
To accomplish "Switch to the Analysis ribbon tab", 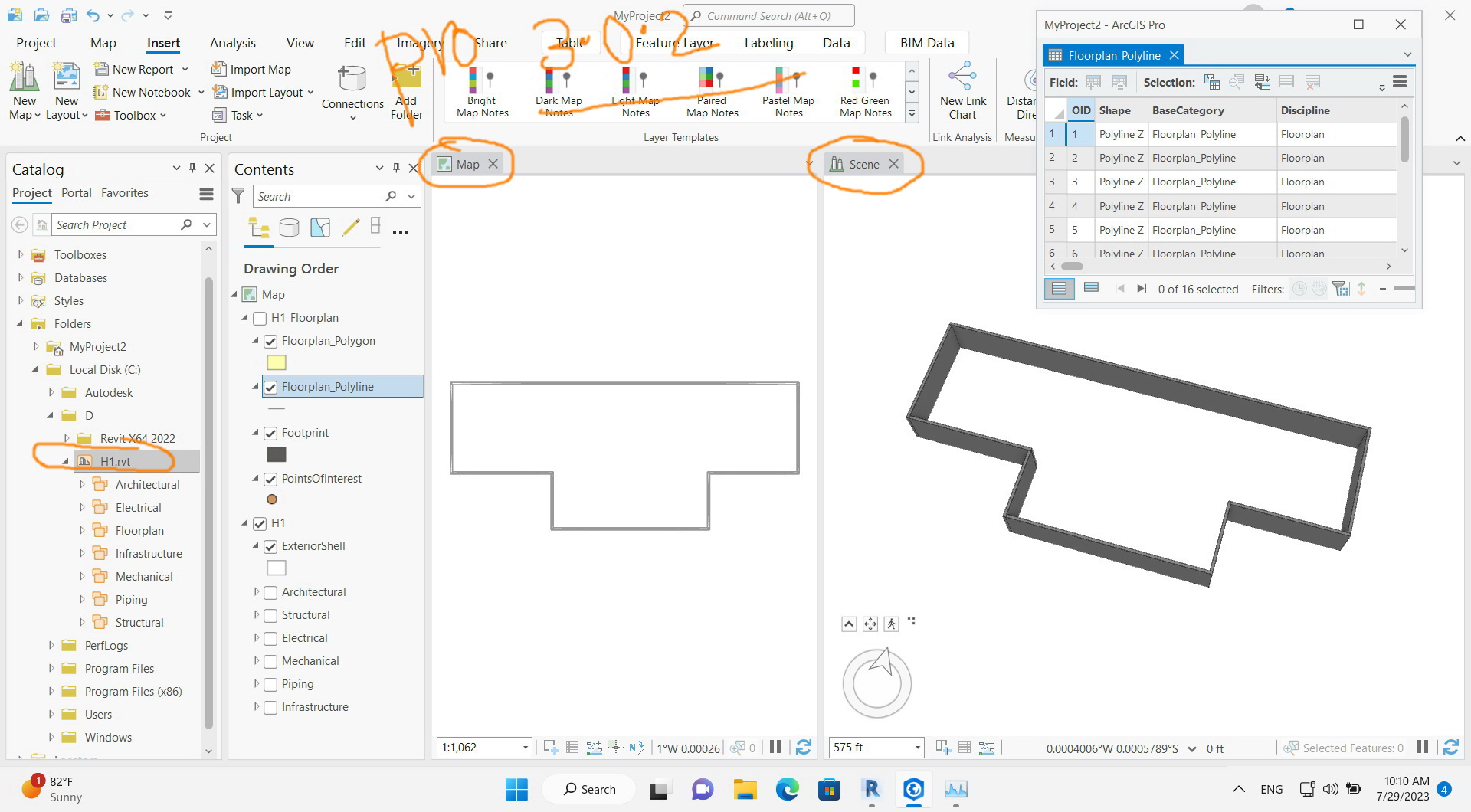I will [x=232, y=43].
